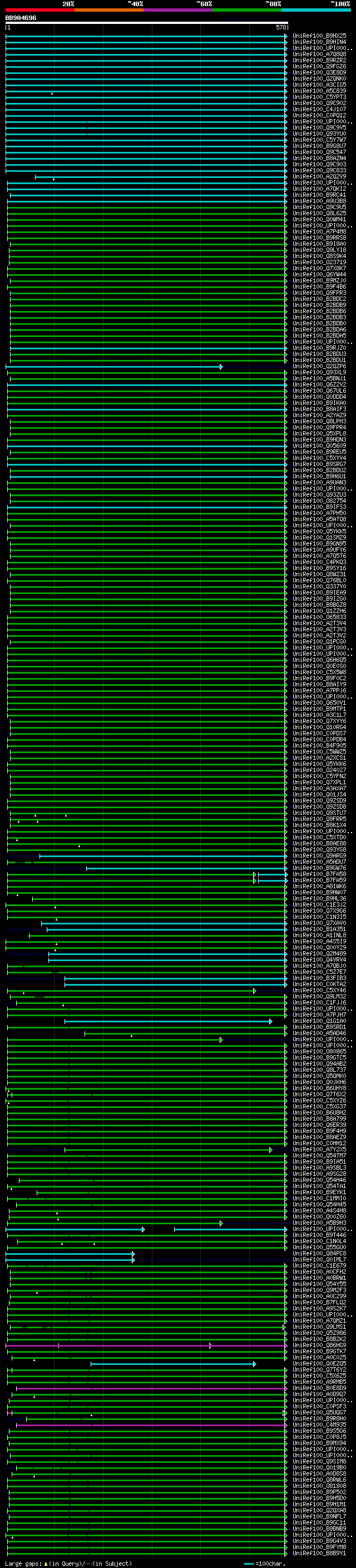
Task: Click the purple alignment bar for C4M935
Action: (151, 1425)
